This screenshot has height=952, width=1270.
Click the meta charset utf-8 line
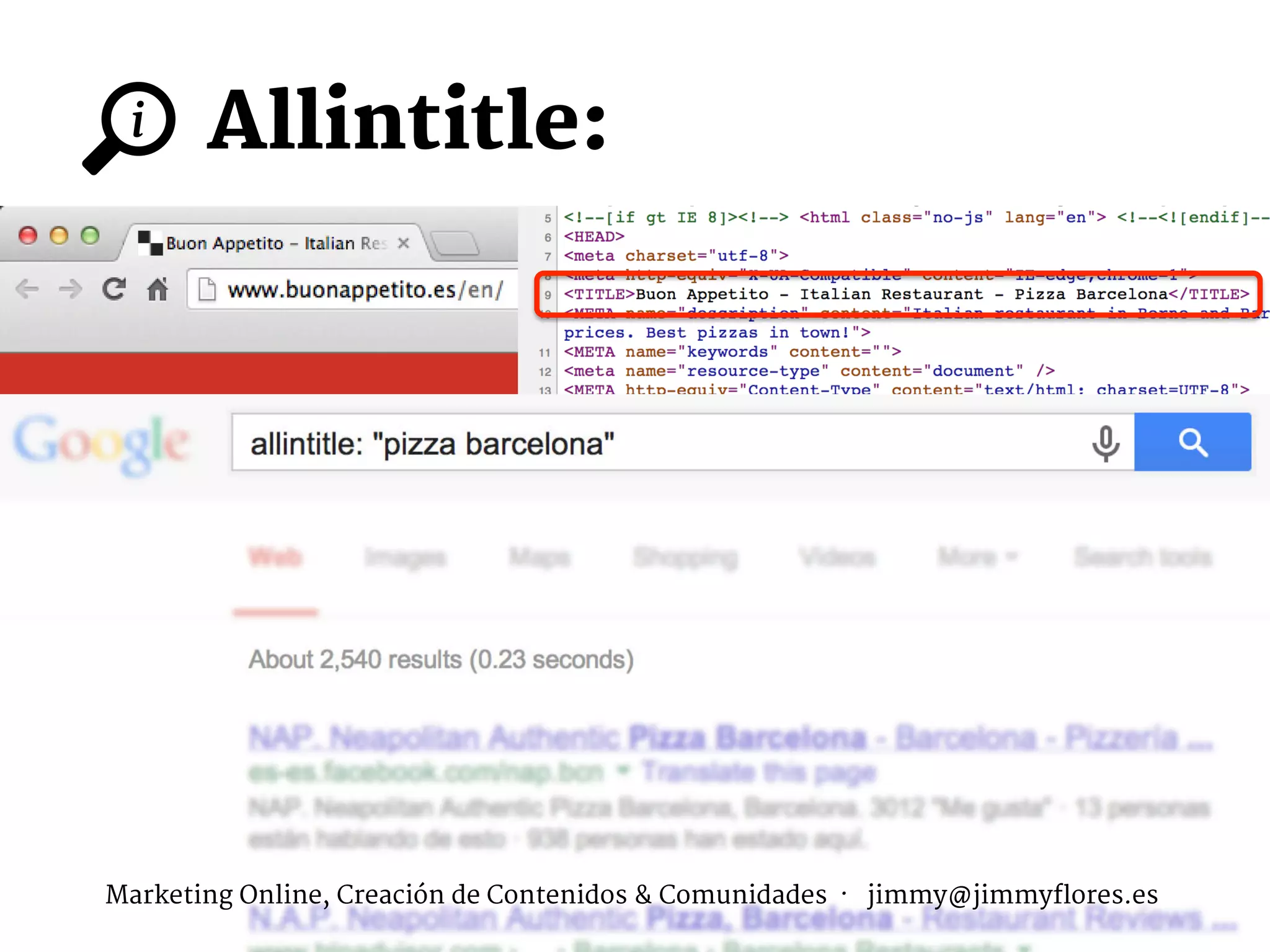coord(676,255)
